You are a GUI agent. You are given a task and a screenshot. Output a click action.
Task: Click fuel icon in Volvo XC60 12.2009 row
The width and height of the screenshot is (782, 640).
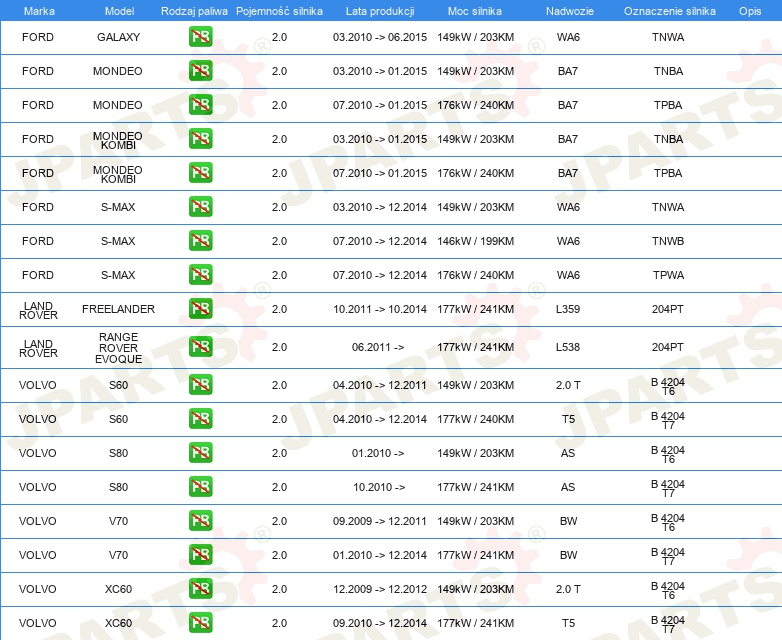pyautogui.click(x=200, y=589)
